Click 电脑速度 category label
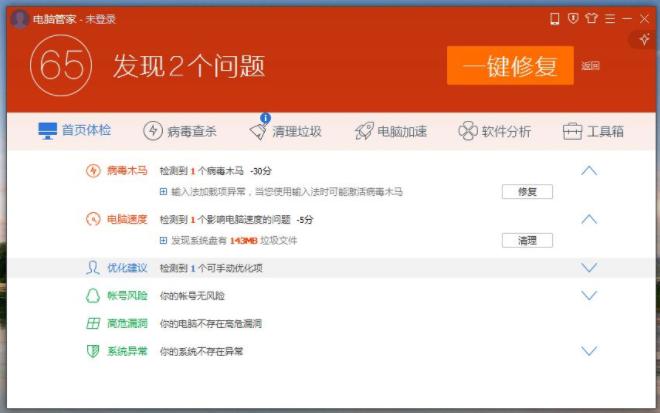This screenshot has width=660, height=413. (x=127, y=219)
